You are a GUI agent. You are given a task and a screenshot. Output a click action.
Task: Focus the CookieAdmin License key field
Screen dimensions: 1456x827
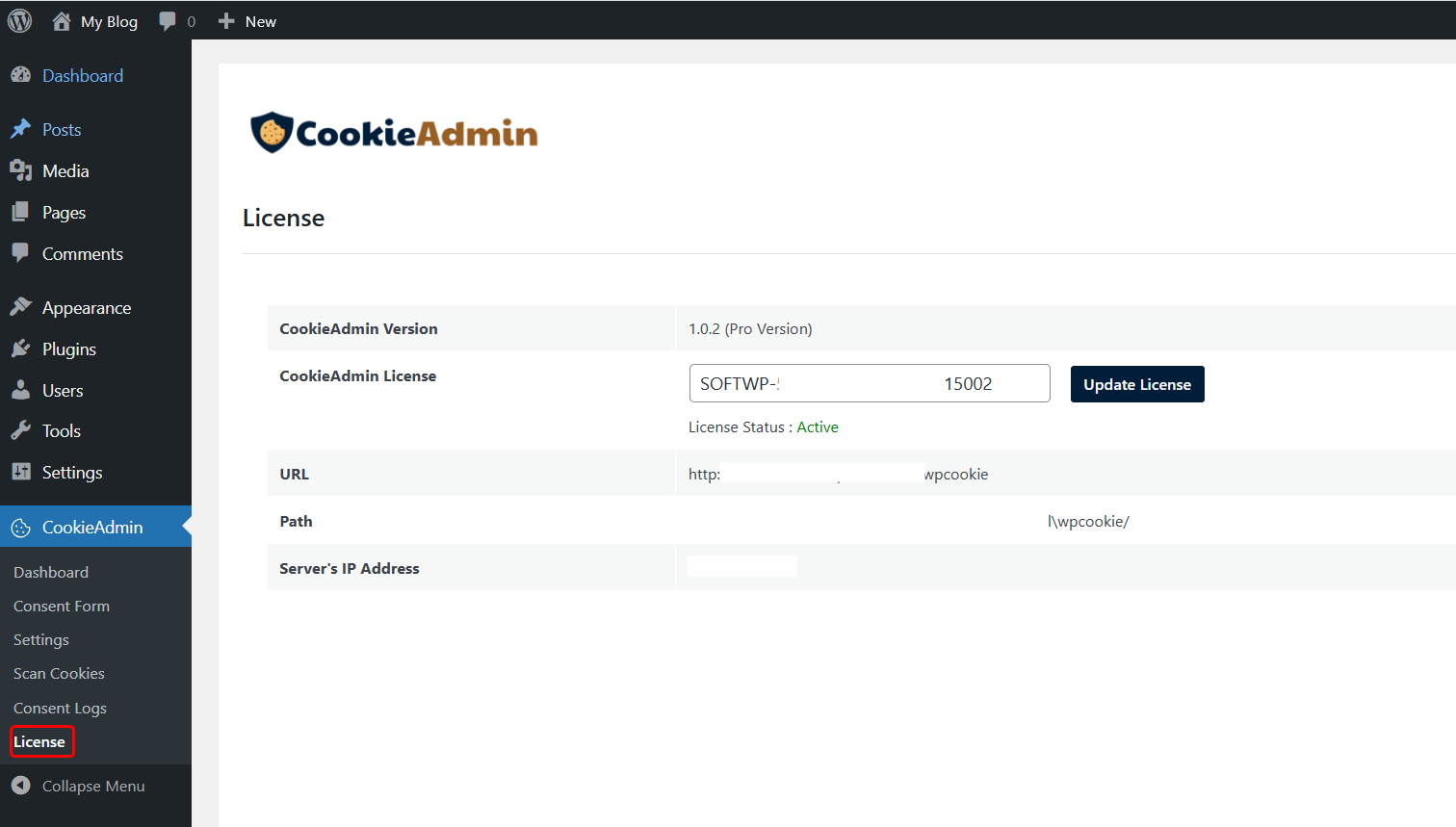(x=870, y=383)
